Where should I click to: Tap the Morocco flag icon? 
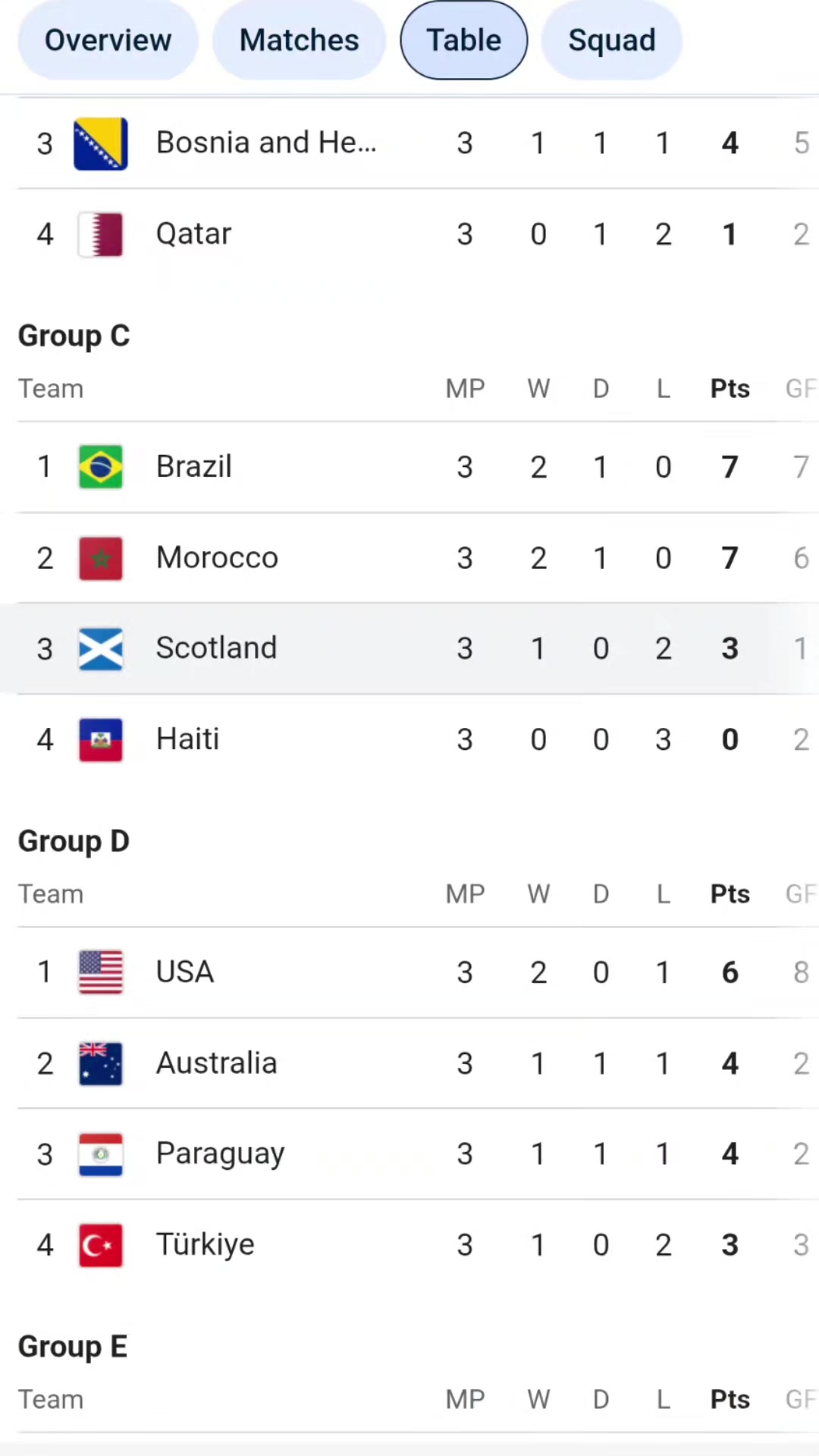pyautogui.click(x=101, y=558)
